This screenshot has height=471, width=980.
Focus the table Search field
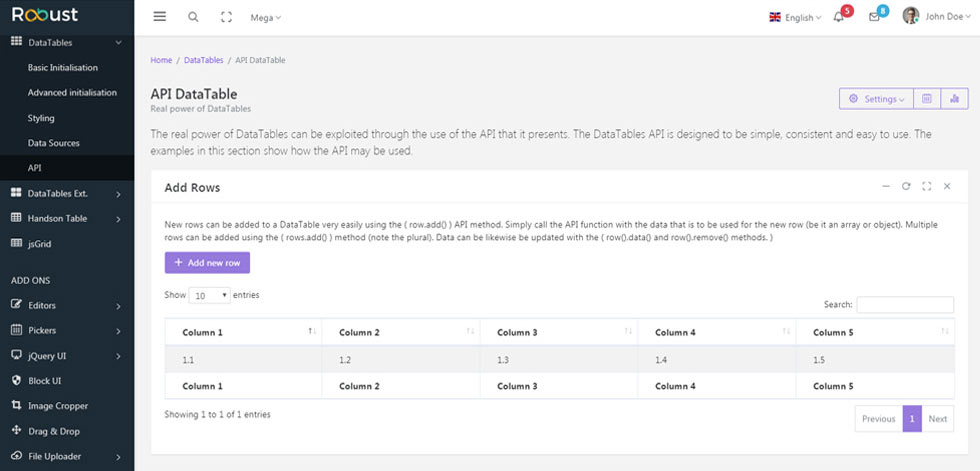click(905, 305)
